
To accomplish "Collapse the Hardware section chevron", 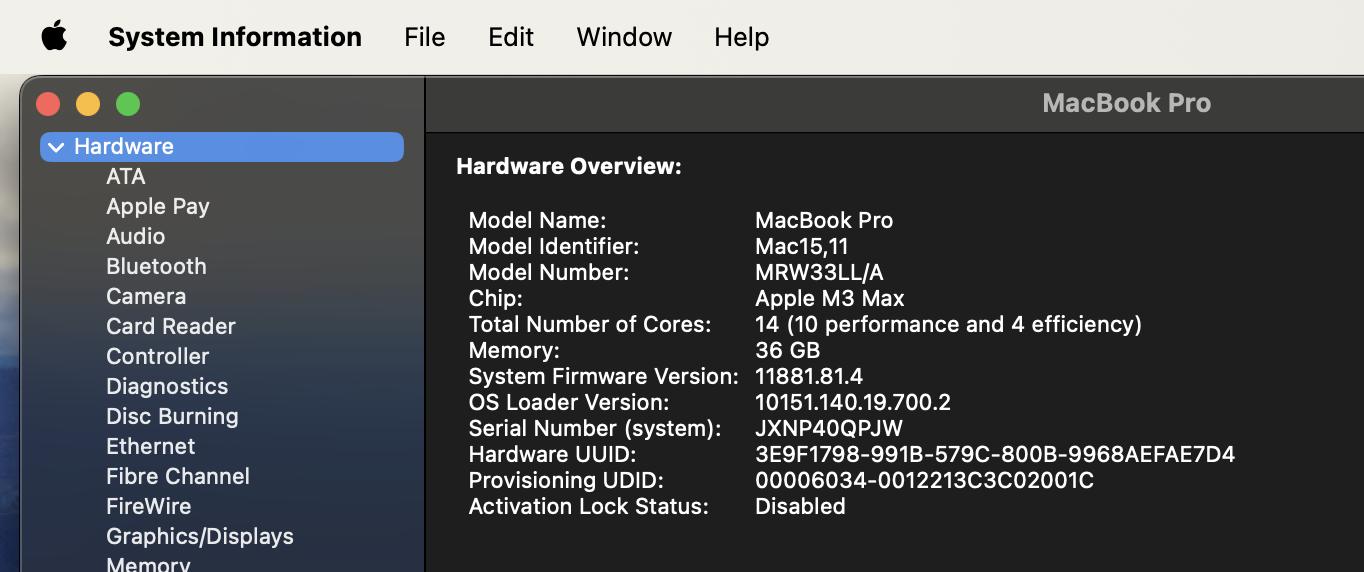I will pyautogui.click(x=56, y=147).
